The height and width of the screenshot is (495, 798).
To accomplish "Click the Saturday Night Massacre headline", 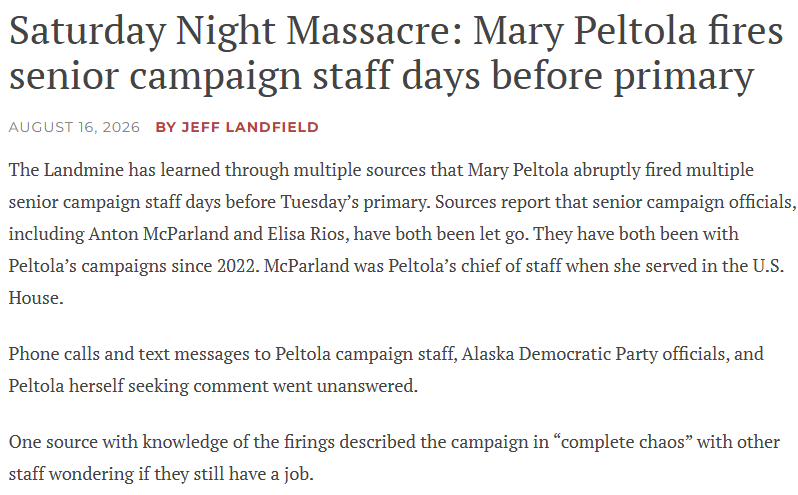I will coord(396,53).
